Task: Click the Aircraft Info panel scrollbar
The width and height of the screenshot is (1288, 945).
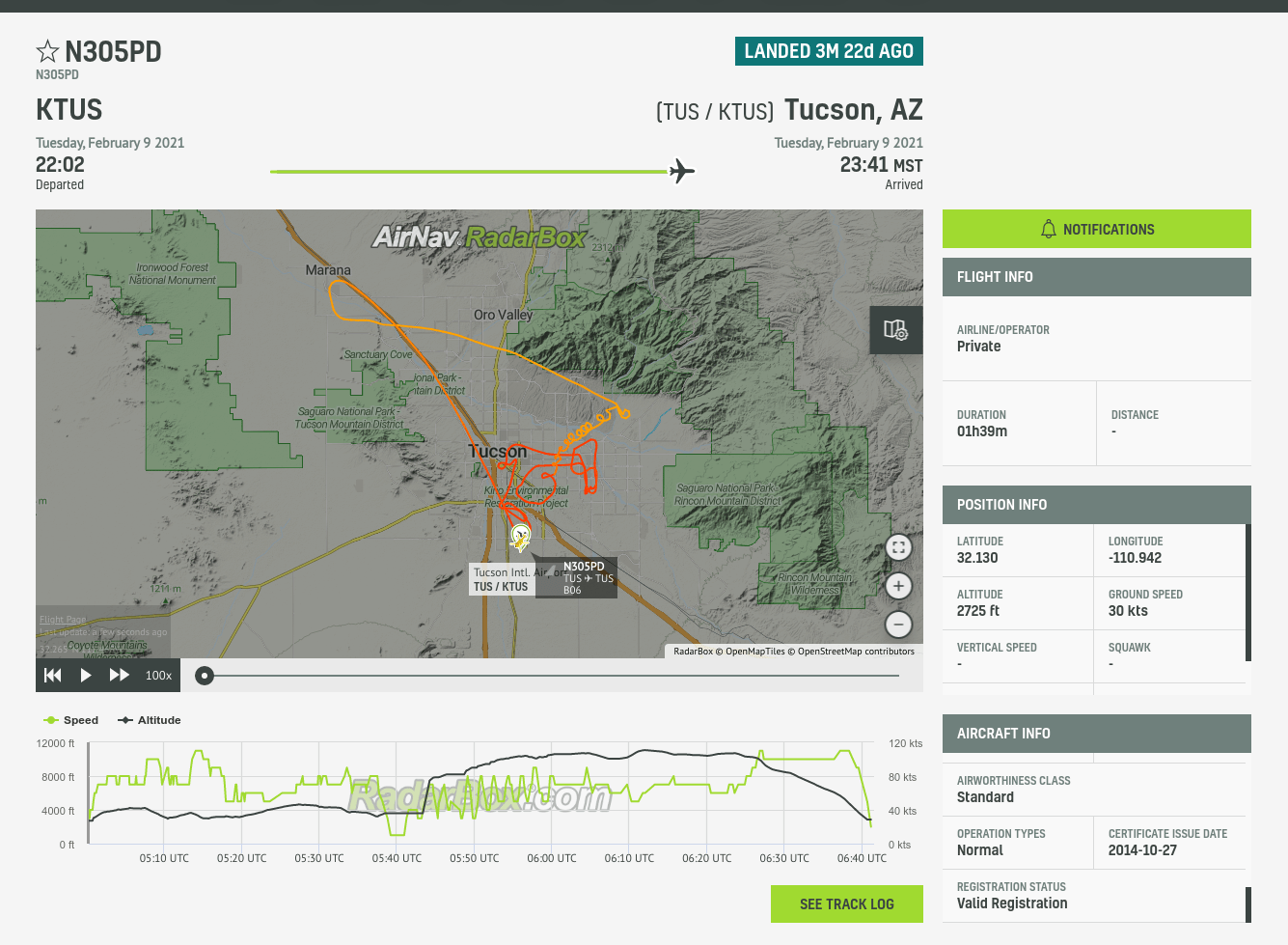Action: pyautogui.click(x=1248, y=904)
